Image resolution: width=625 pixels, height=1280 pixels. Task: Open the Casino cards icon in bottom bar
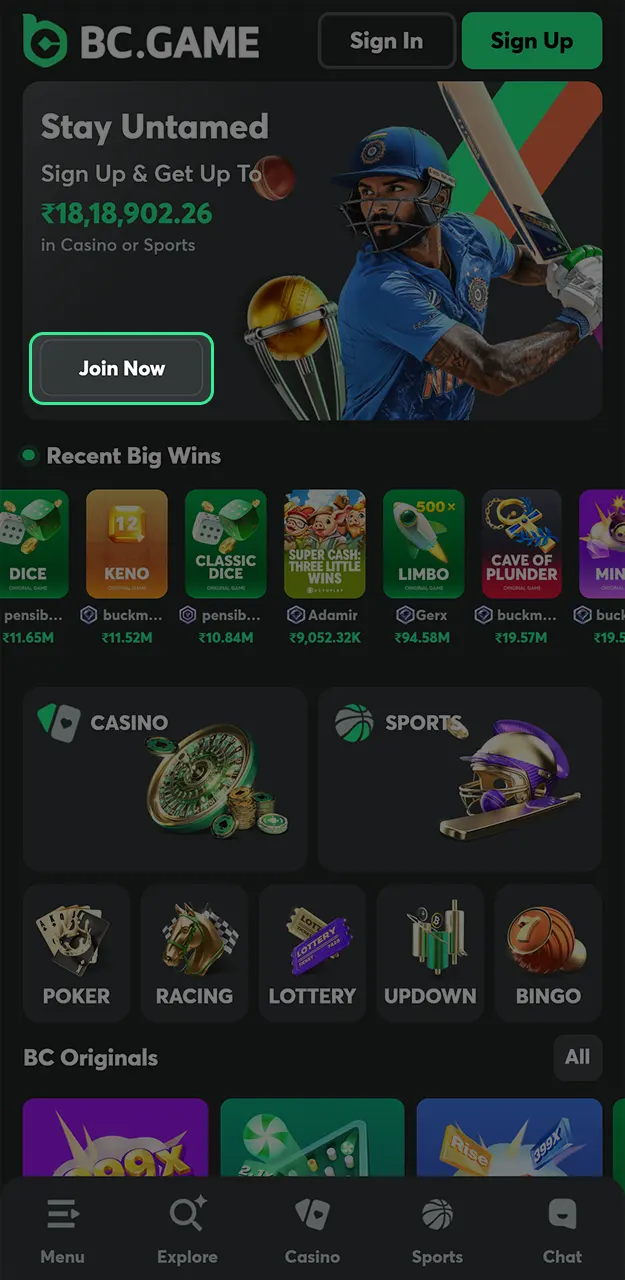point(312,1215)
